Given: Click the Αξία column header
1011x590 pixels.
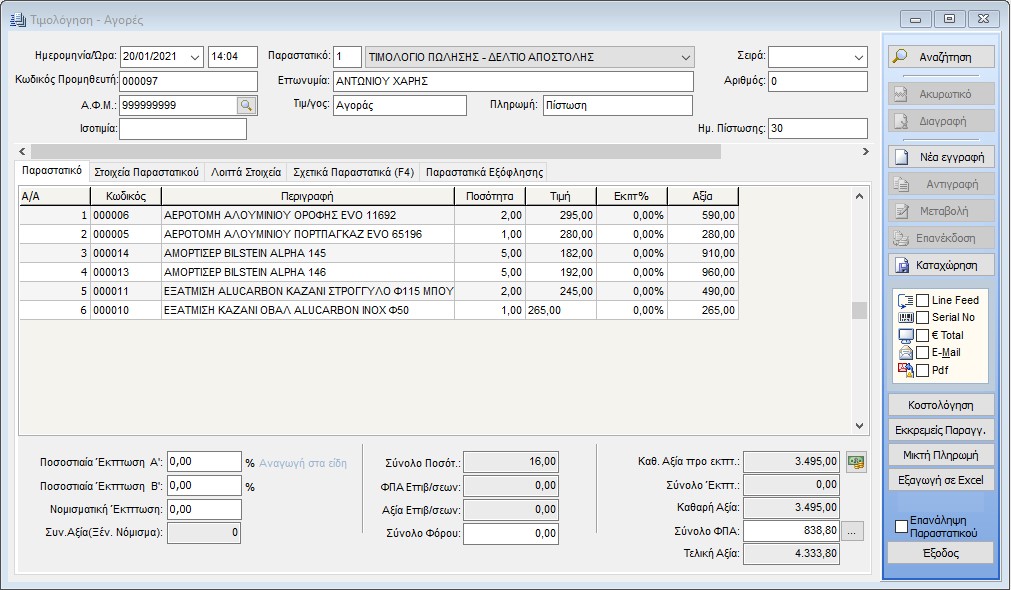Looking at the screenshot, I should 703,196.
